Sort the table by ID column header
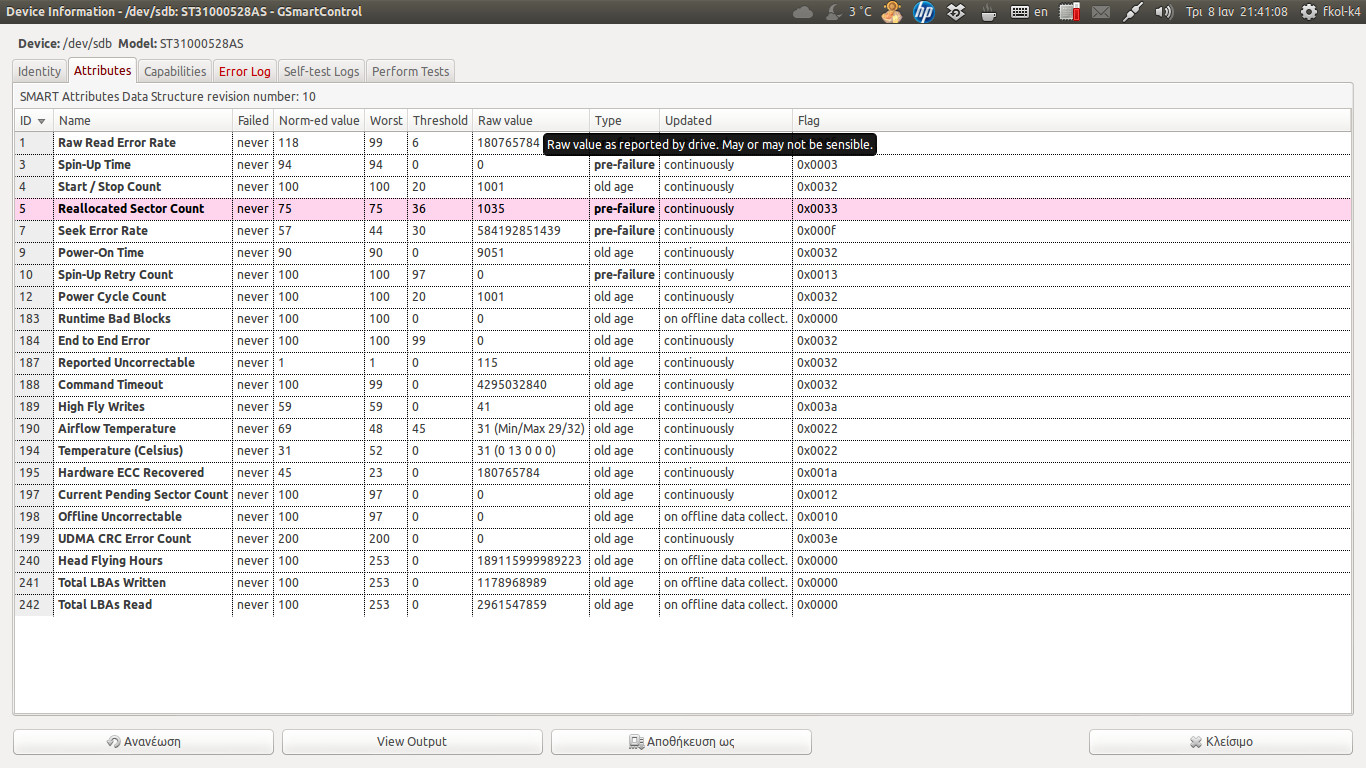Screen dimensions: 1366x768 33,120
